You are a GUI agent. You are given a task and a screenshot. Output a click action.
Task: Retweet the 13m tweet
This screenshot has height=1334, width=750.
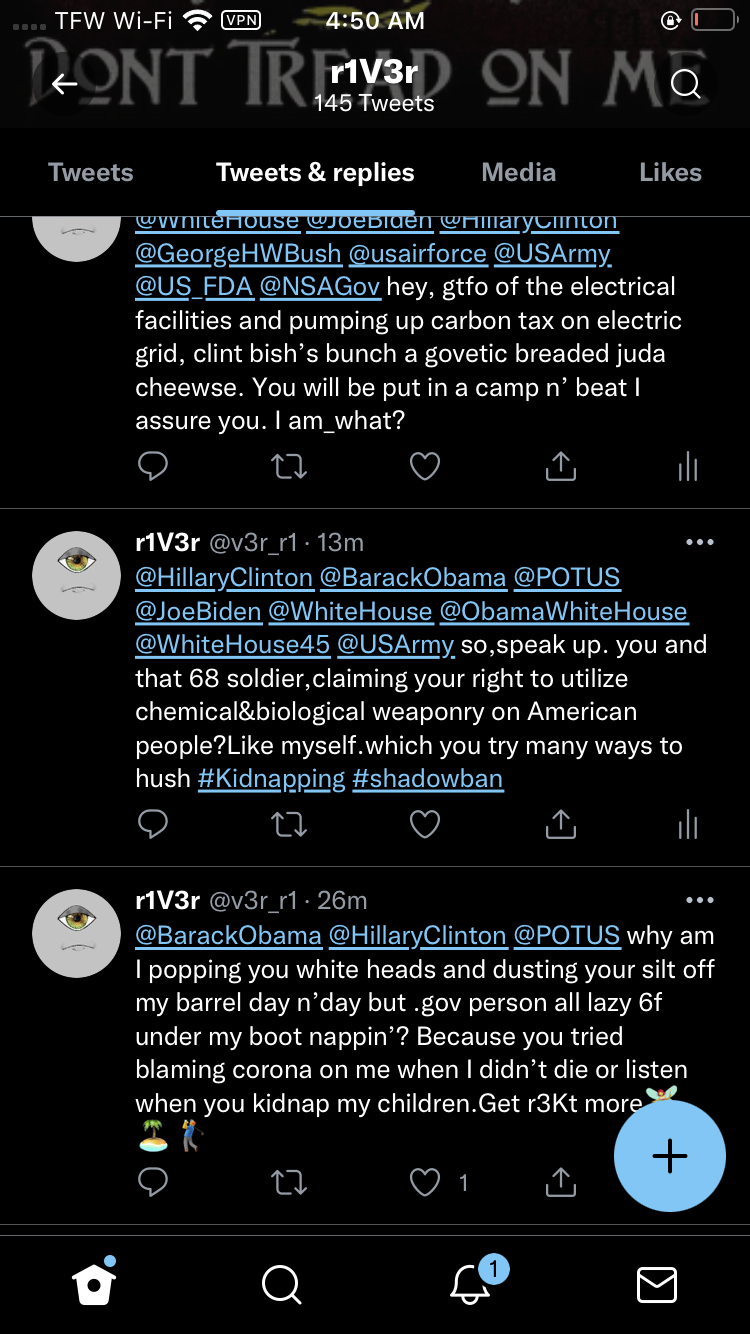coord(290,824)
